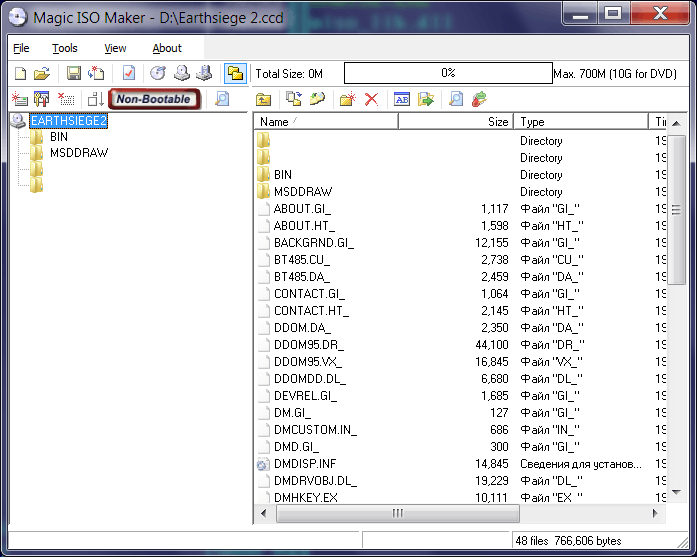Click horizontal scrollbar left arrow
This screenshot has width=697, height=557.
point(264,513)
